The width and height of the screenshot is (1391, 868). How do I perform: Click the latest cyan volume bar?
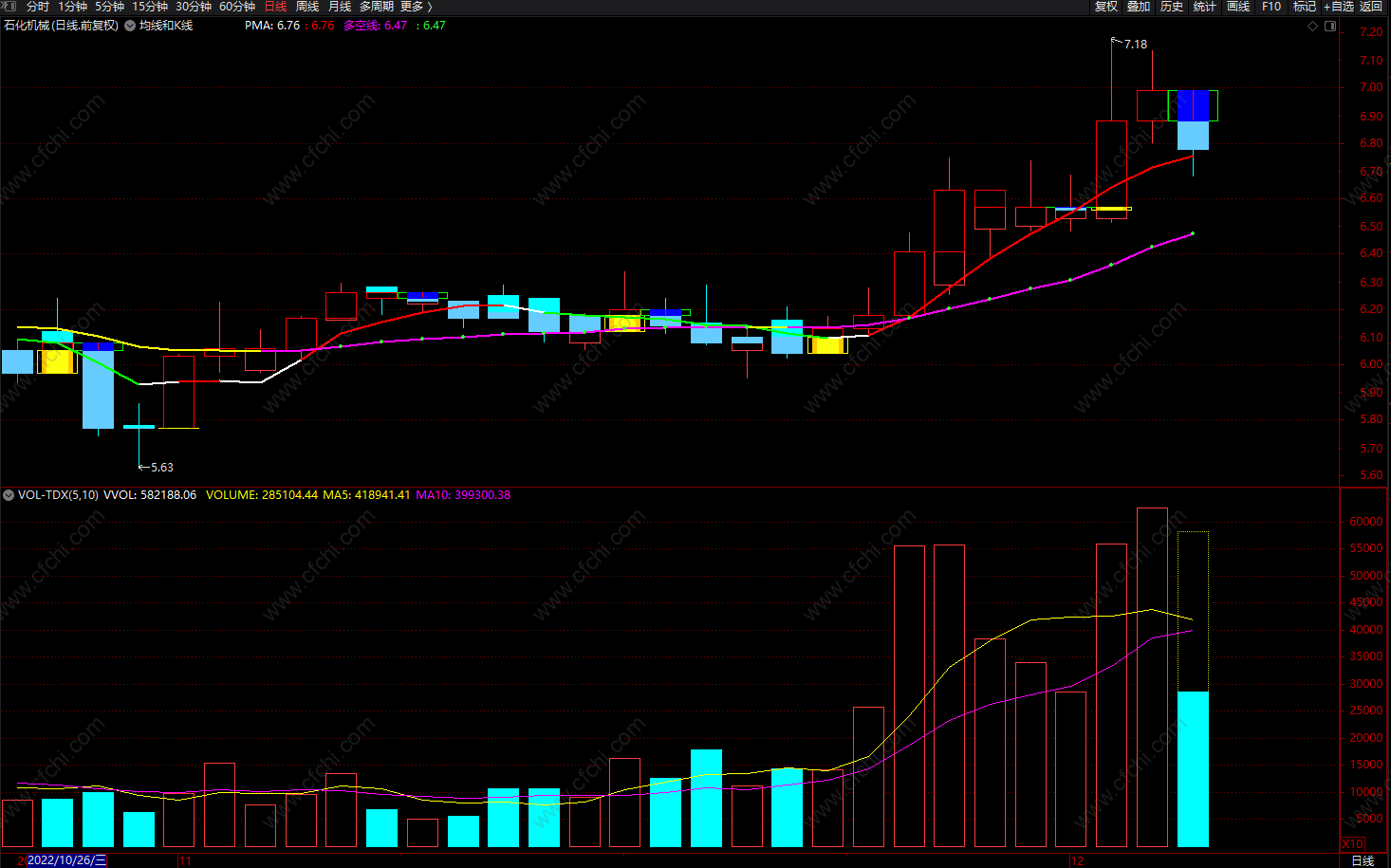[1193, 769]
